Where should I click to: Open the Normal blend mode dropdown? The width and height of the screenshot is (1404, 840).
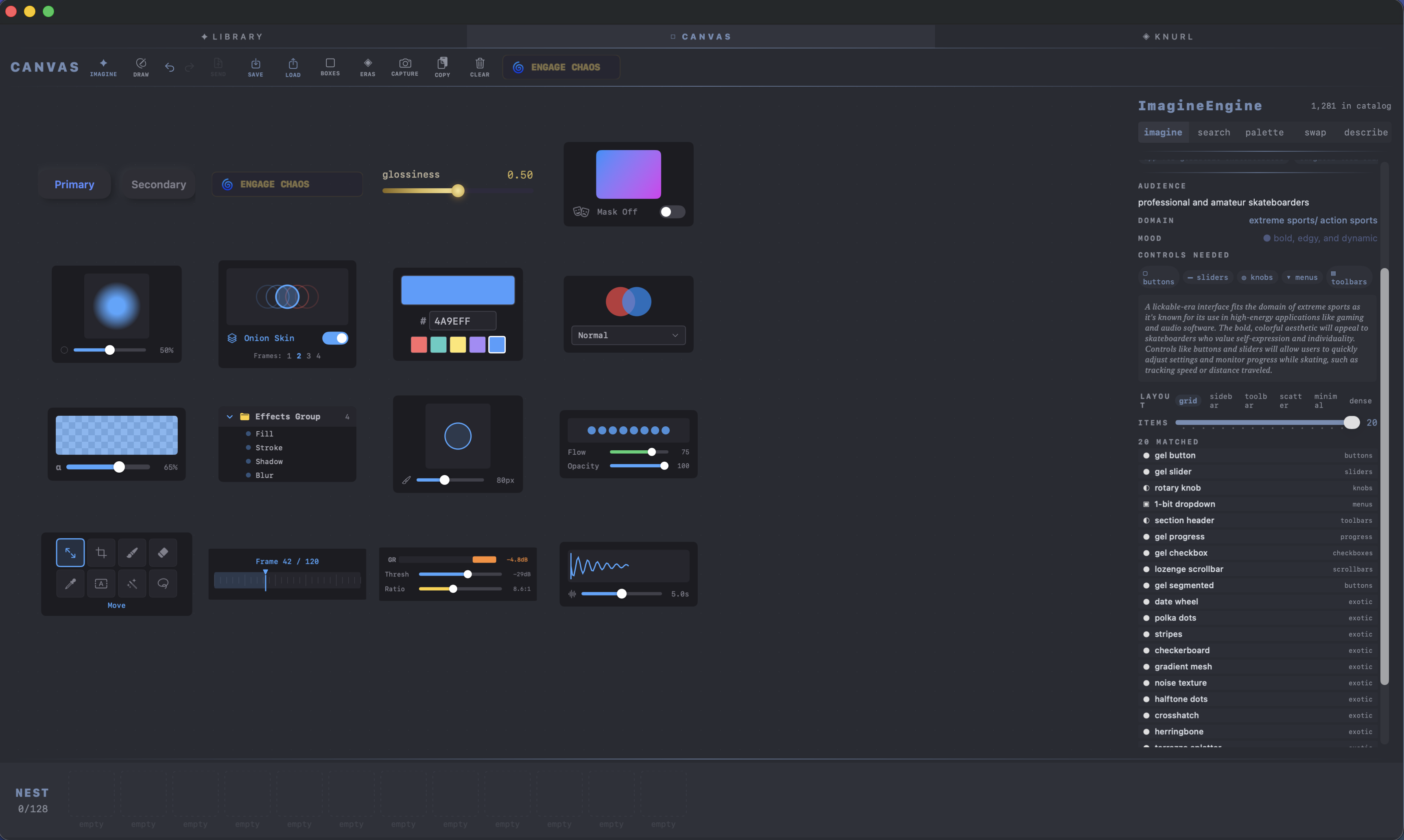(x=628, y=335)
